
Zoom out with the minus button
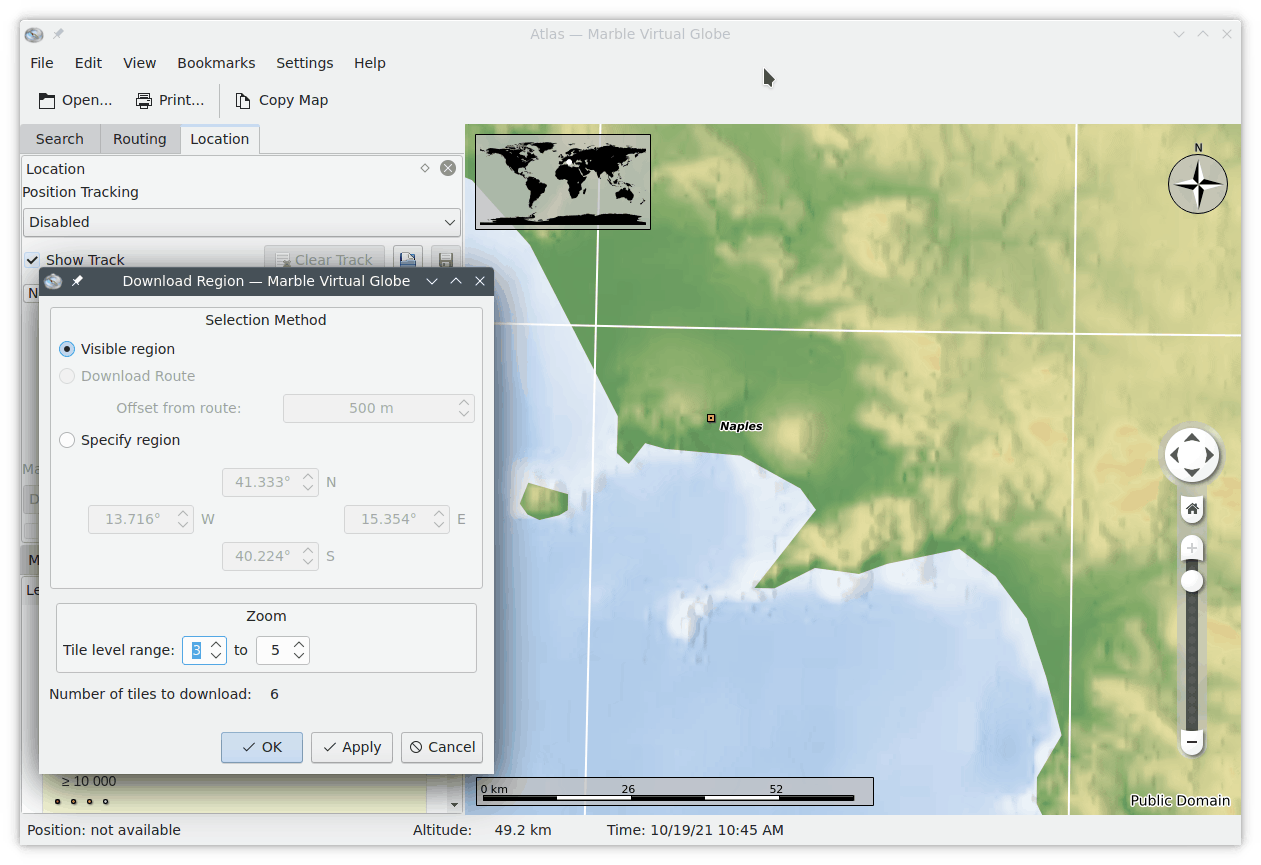pyautogui.click(x=1191, y=742)
